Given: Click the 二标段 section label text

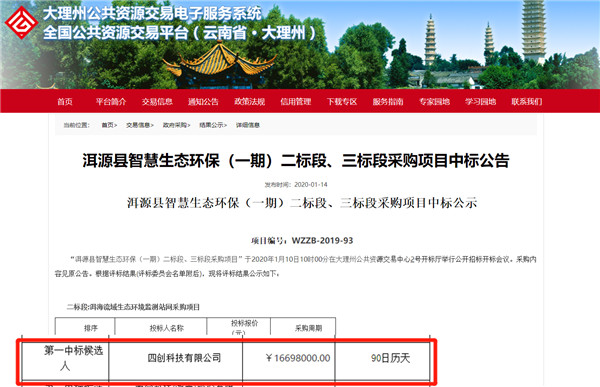Looking at the screenshot, I should 133,307.
